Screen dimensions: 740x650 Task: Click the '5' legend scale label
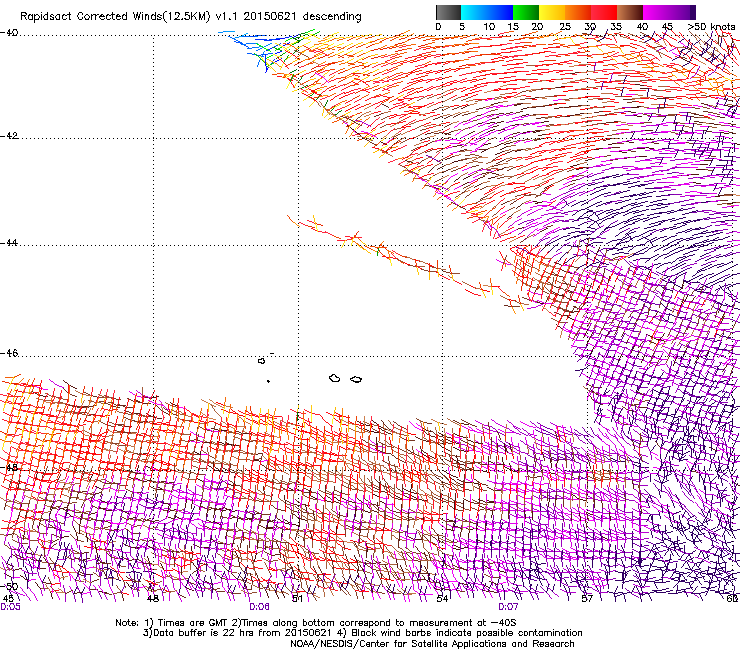point(462,27)
